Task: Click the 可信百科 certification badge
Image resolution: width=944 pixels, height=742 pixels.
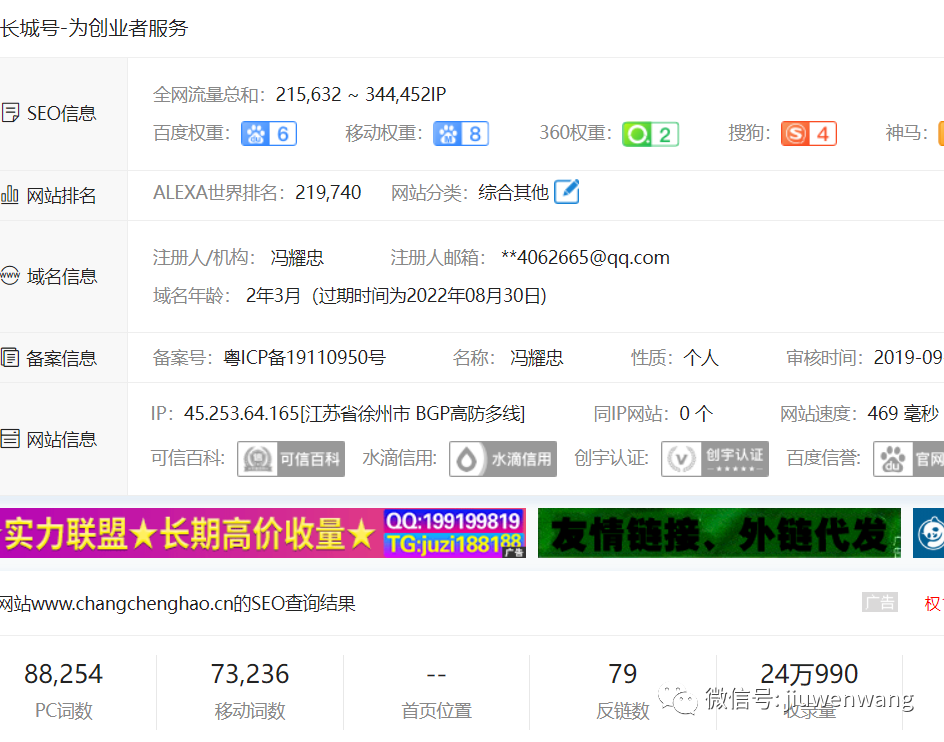Action: tap(290, 459)
